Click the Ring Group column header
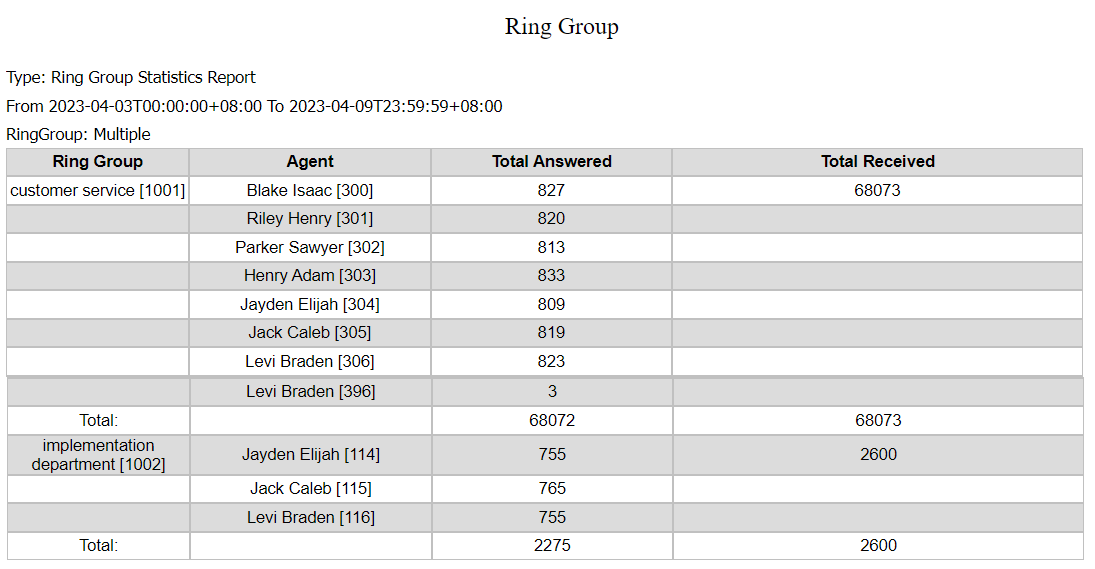The width and height of the screenshot is (1095, 569). click(x=98, y=162)
